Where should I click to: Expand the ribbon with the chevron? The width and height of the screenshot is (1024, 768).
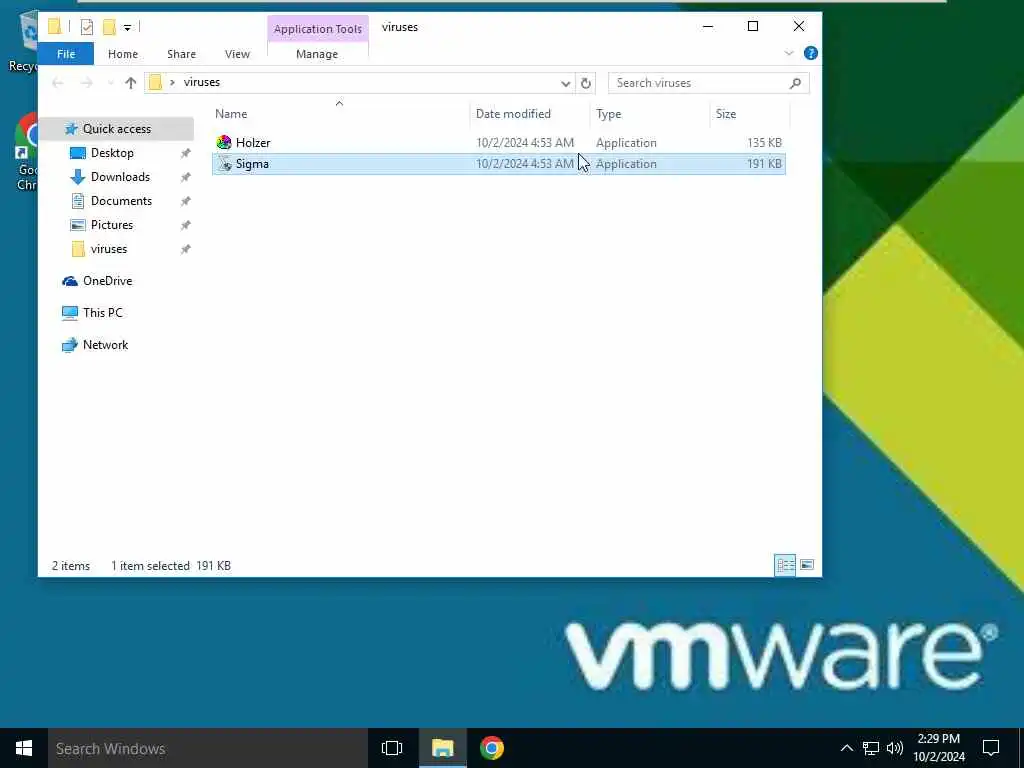789,54
